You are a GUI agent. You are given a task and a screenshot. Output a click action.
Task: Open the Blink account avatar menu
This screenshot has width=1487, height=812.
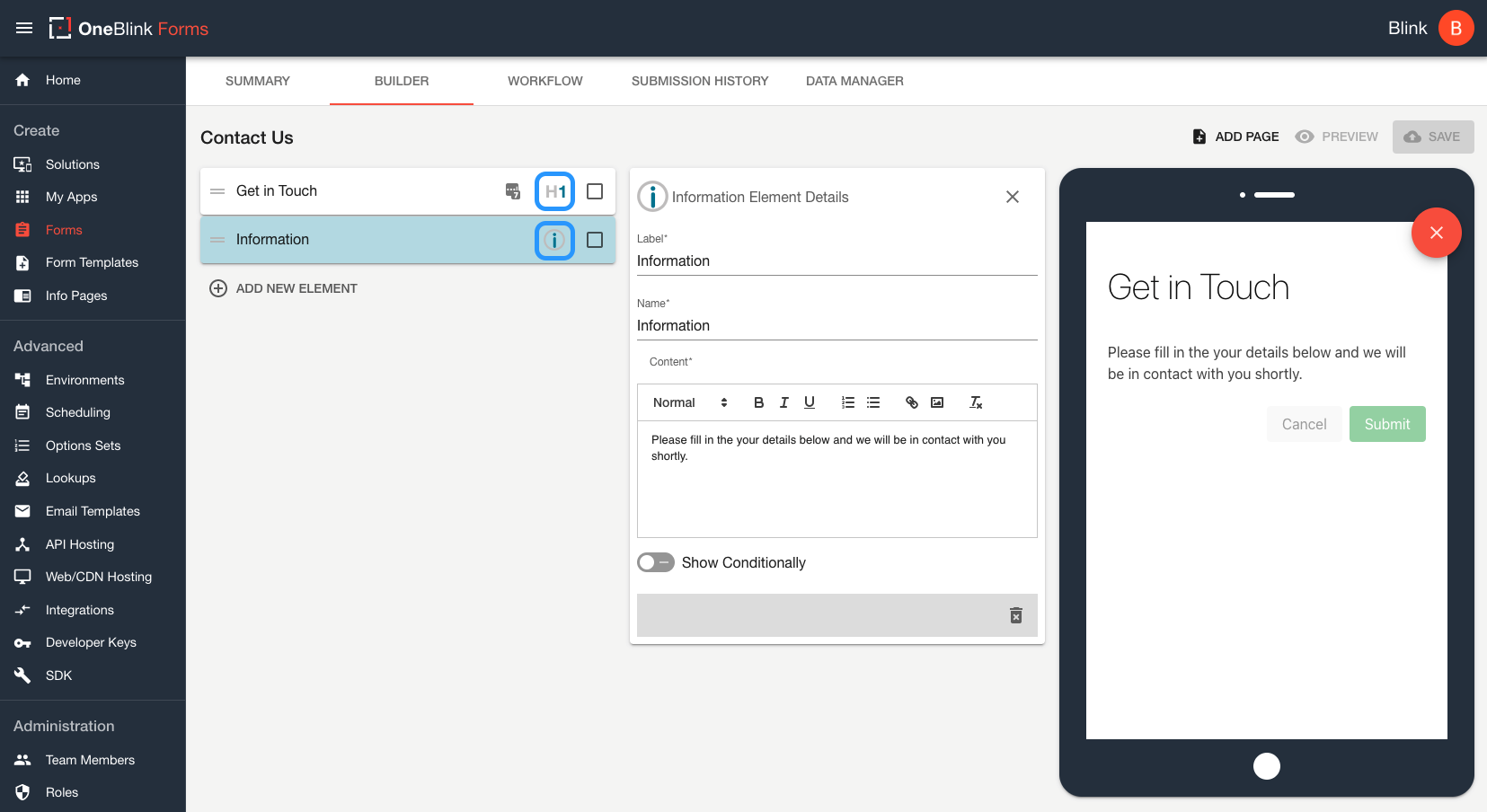[x=1456, y=28]
